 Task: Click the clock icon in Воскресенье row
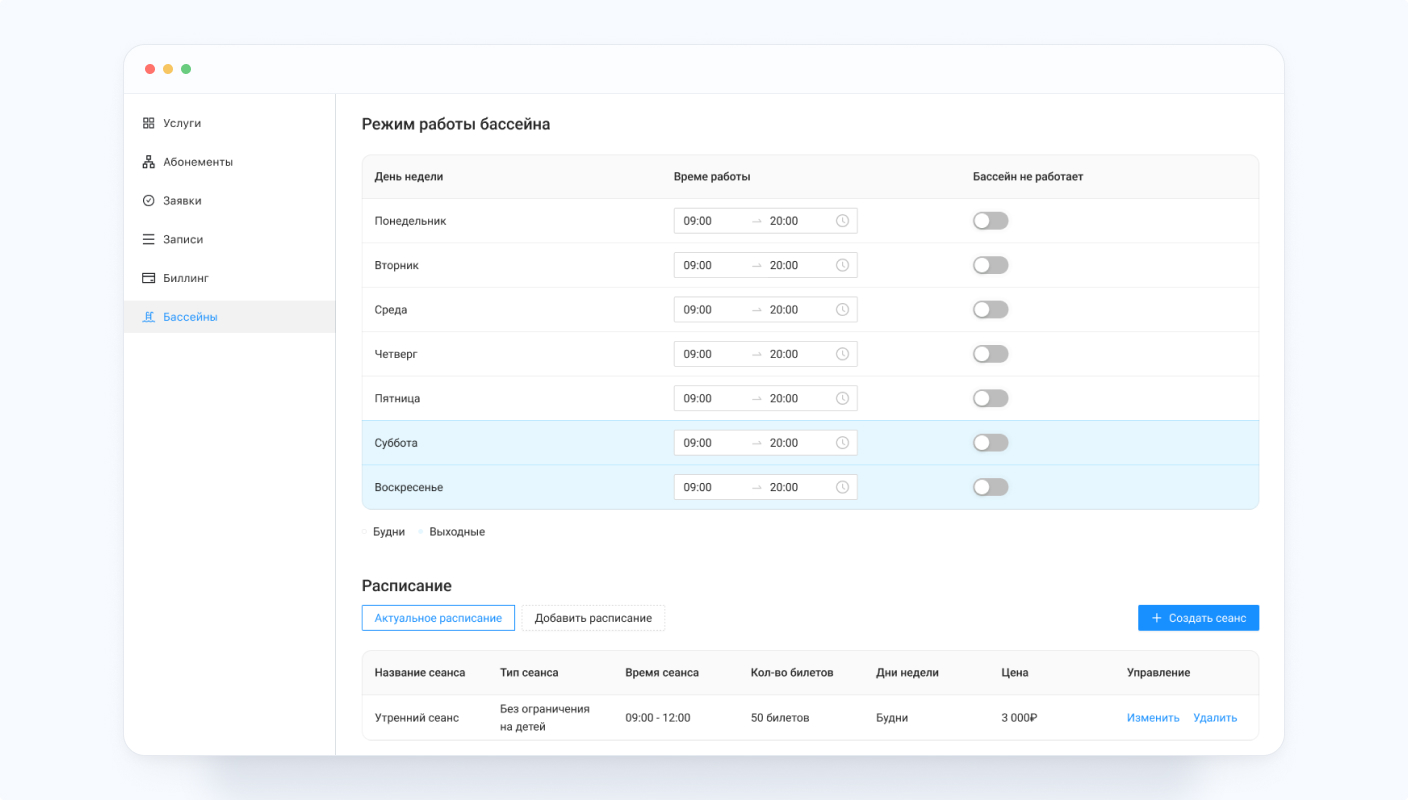point(842,487)
